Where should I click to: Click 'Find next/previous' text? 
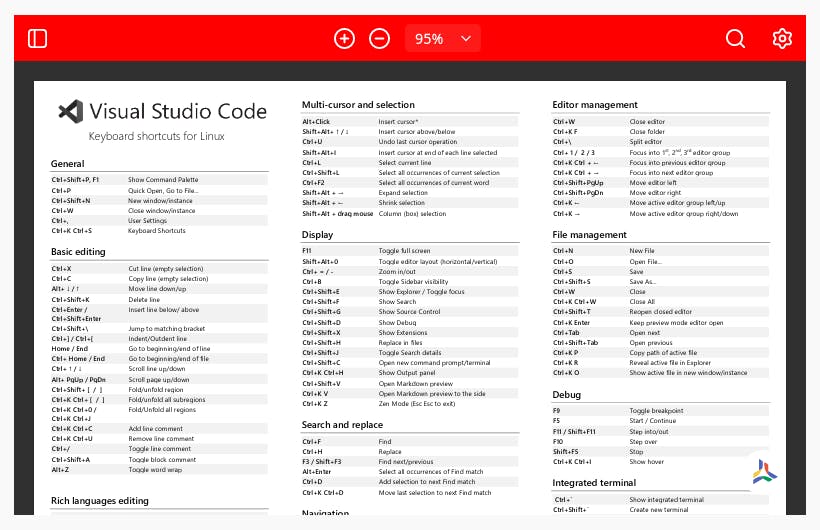click(406, 462)
